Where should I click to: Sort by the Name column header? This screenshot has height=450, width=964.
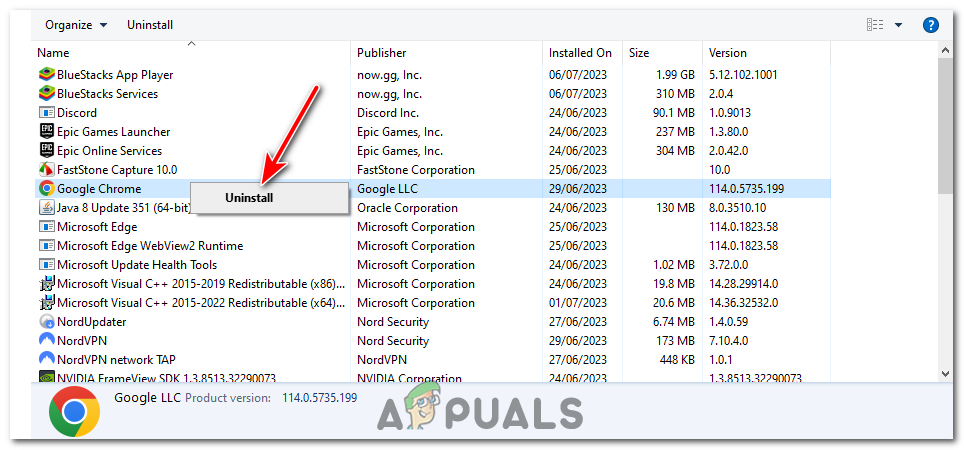(x=191, y=53)
